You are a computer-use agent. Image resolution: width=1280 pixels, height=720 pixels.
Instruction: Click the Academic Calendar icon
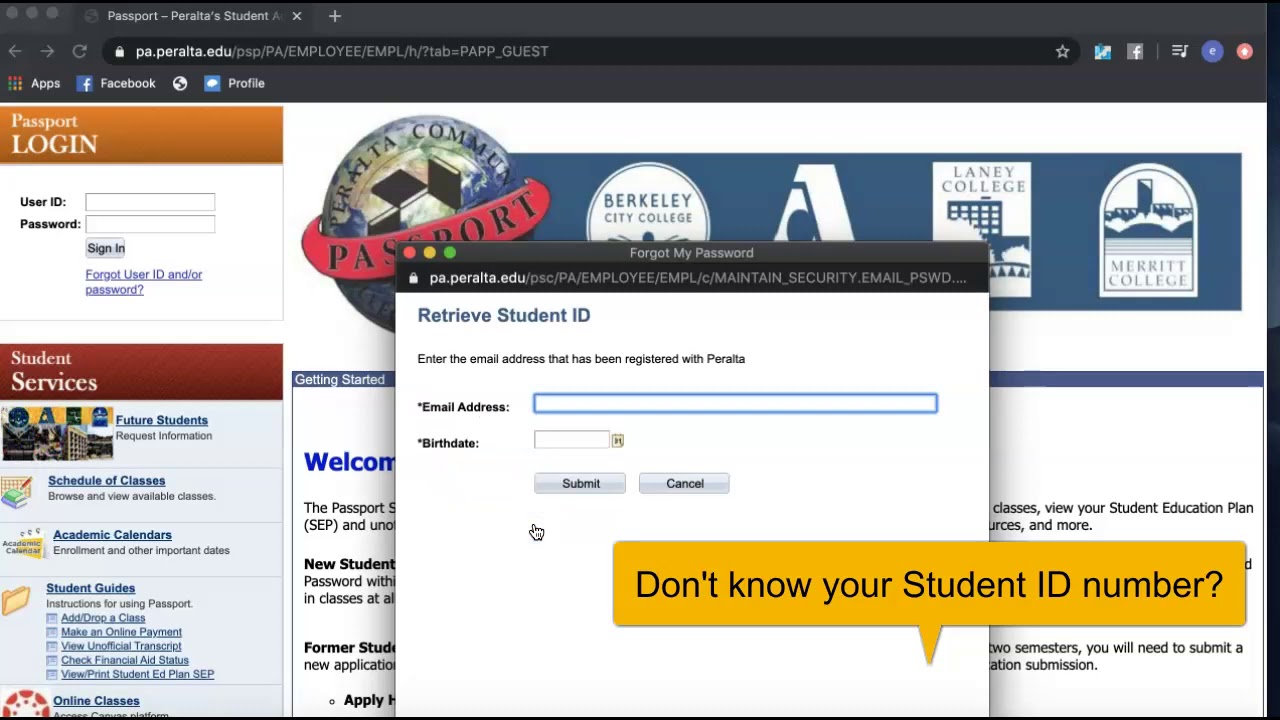[23, 543]
